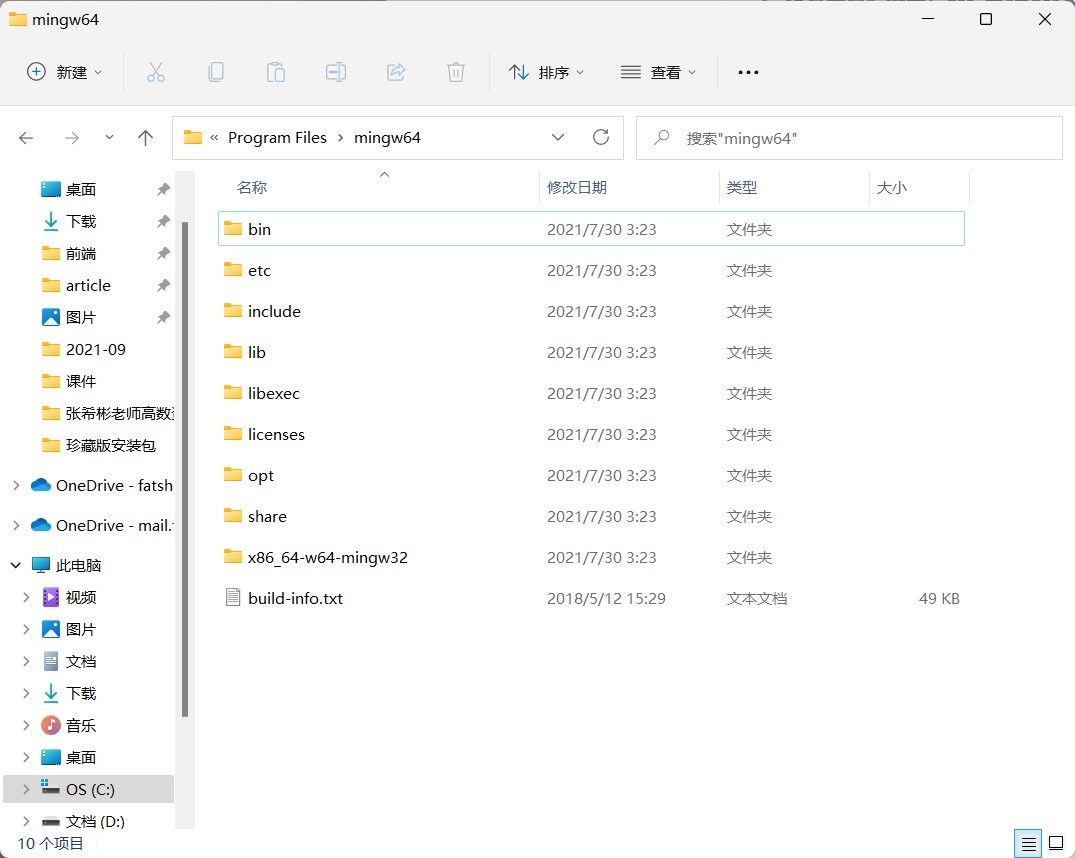Viewport: 1075px width, 858px height.
Task: Select 文档 under 此电脑
Action: (81, 661)
